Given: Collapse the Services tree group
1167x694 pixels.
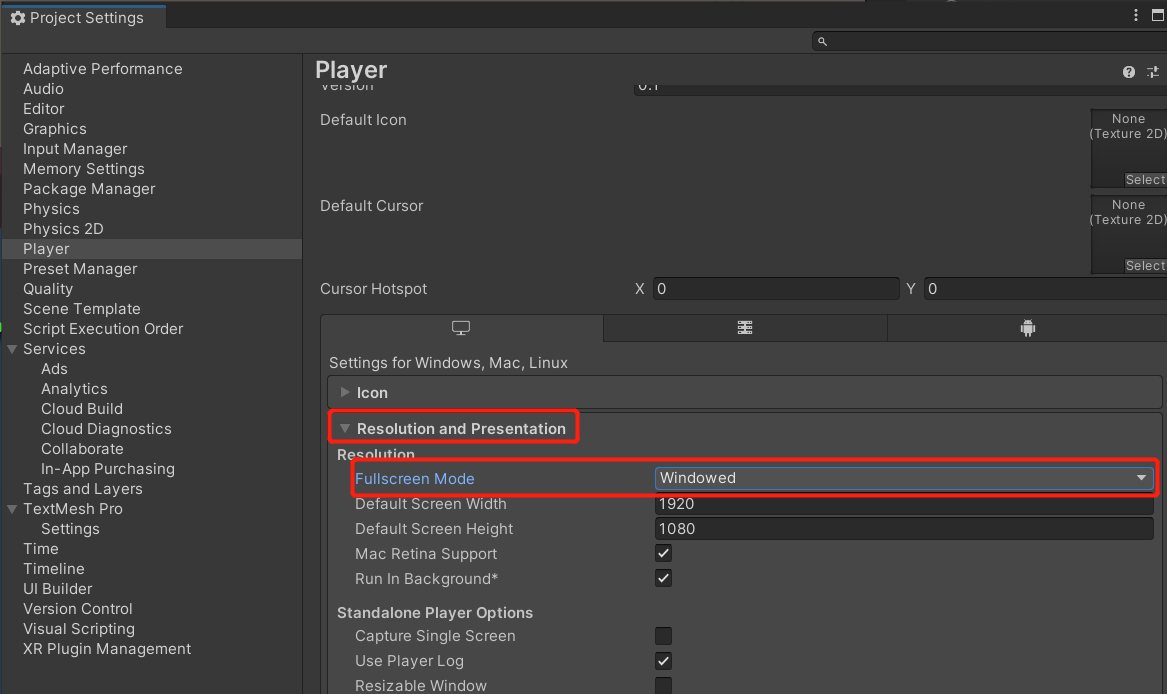Looking at the screenshot, I should [12, 349].
